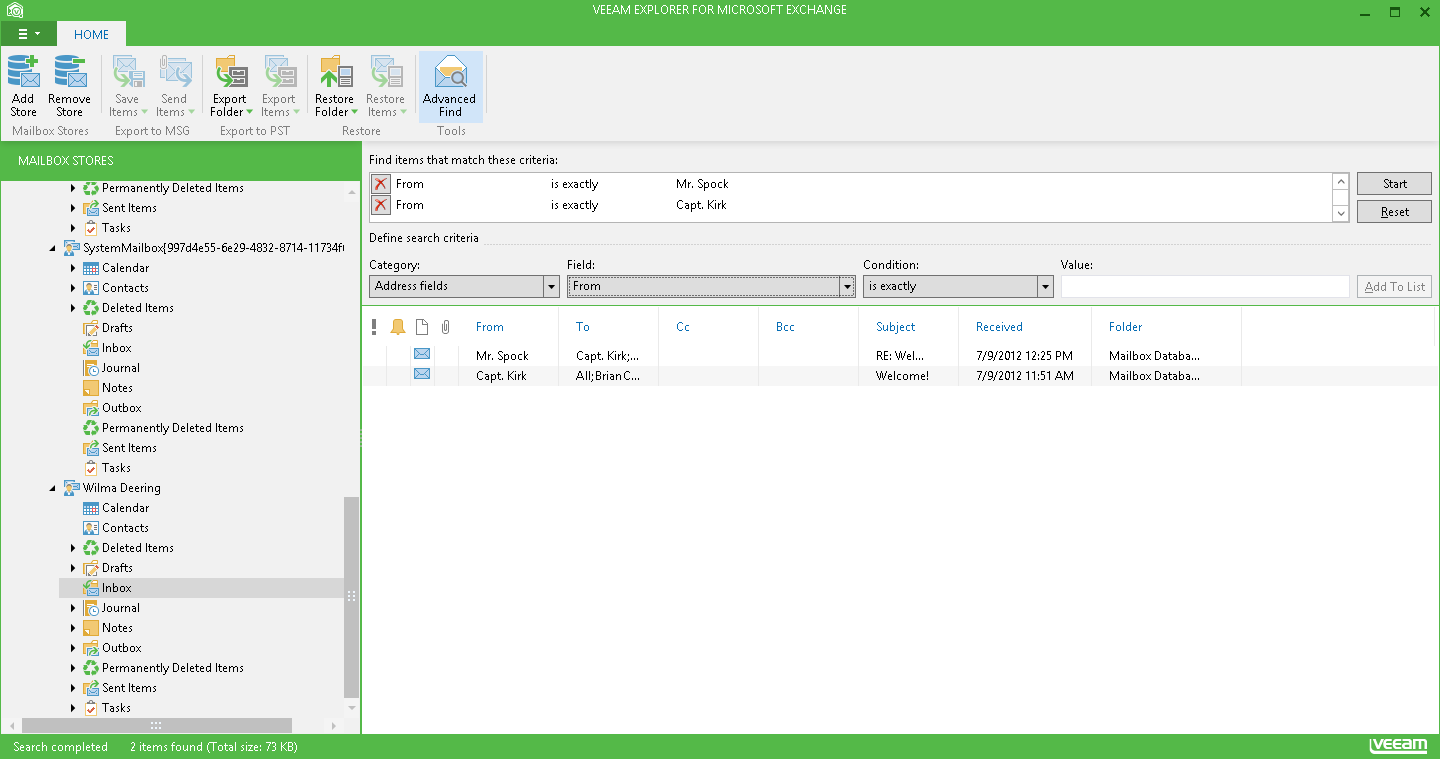Screen dimensions: 1440x759
Task: Open the Condition dropdown showing is exactly
Action: click(958, 286)
